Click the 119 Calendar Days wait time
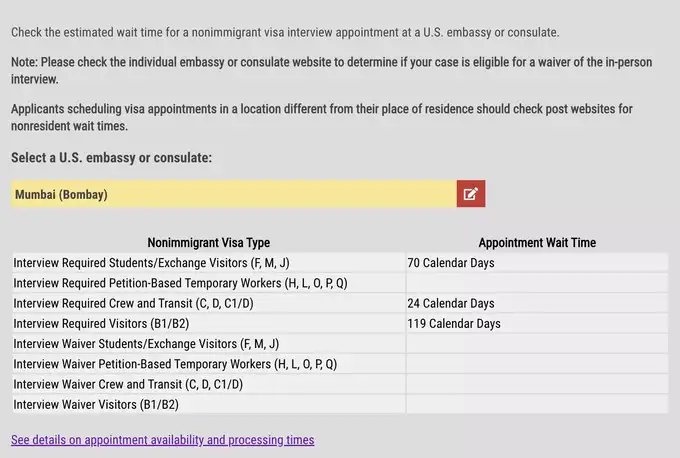 pyautogui.click(x=454, y=324)
